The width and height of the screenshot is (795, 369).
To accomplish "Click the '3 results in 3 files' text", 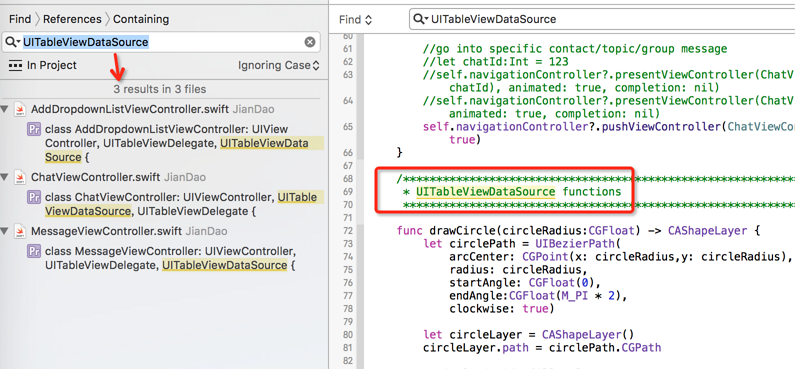I will 160,89.
